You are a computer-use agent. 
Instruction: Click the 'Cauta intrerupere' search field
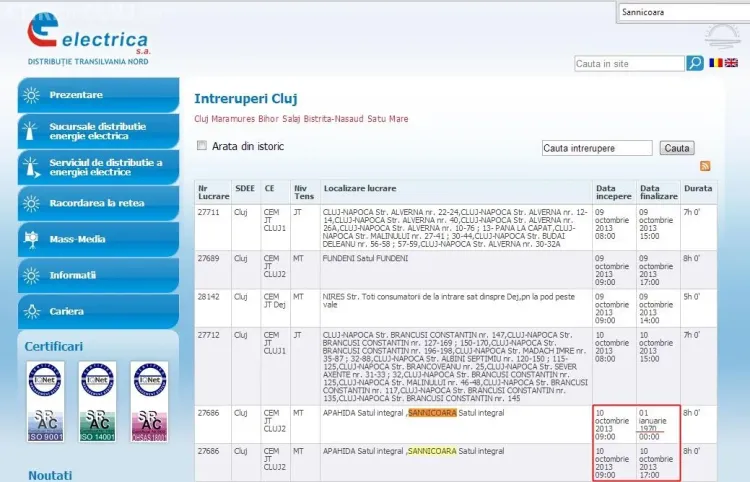pyautogui.click(x=597, y=148)
